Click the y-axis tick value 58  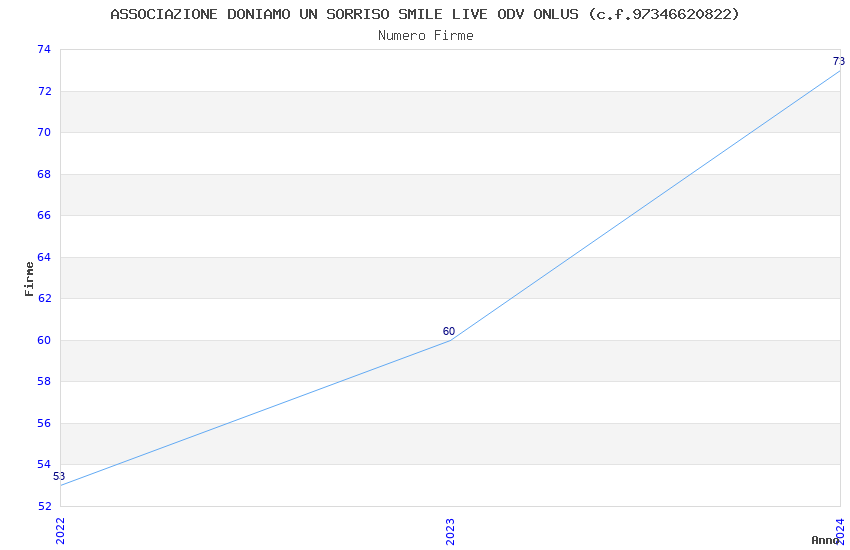[44, 381]
